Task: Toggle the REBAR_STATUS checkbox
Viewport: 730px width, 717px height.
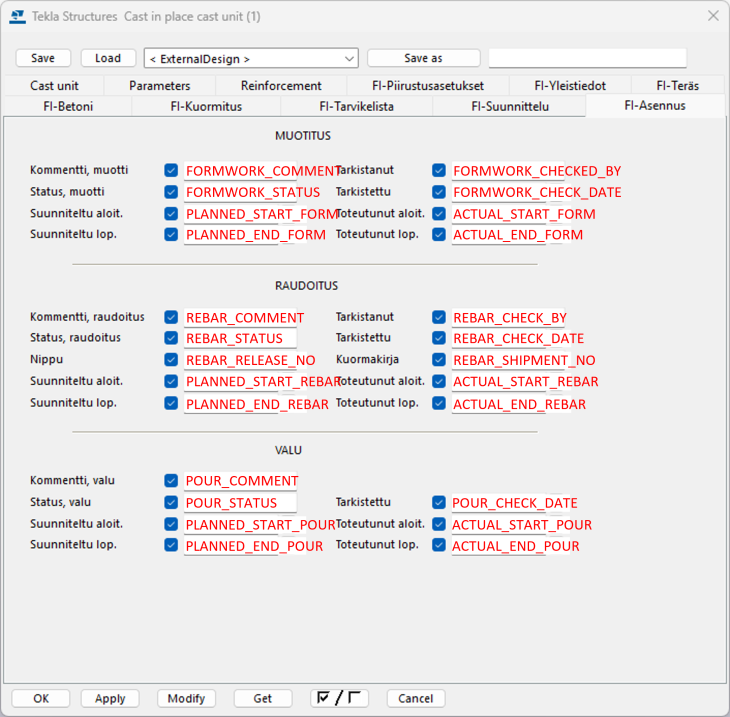Action: point(171,339)
